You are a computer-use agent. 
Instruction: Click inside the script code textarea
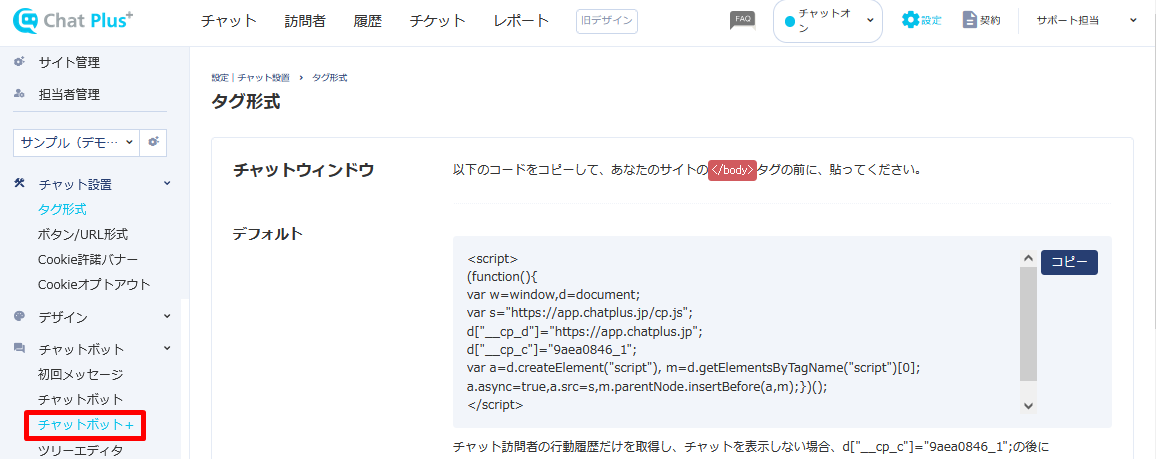(x=743, y=332)
